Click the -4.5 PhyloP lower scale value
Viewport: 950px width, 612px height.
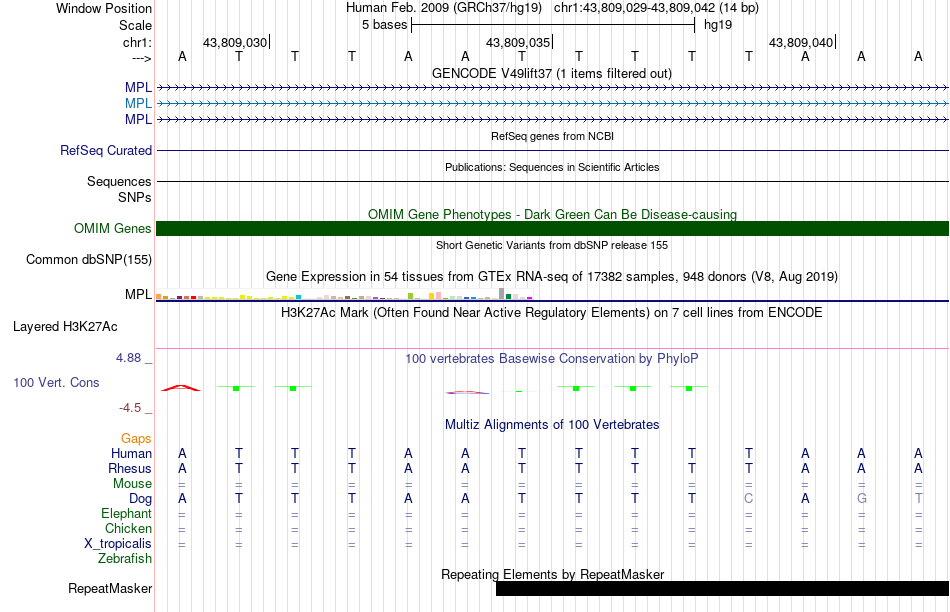130,408
